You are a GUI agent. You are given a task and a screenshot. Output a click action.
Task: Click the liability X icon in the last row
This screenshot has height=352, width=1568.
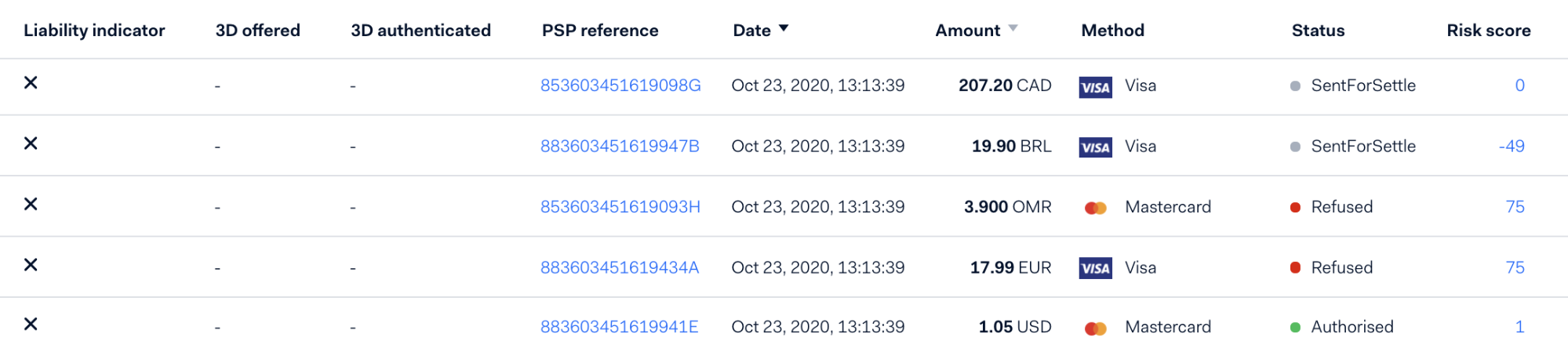click(31, 324)
